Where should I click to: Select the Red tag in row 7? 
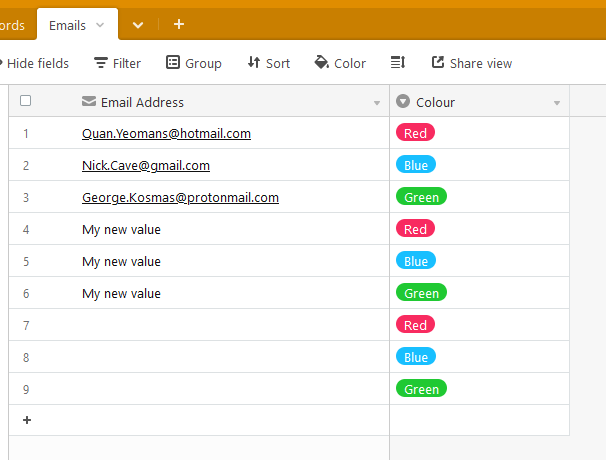[415, 324]
